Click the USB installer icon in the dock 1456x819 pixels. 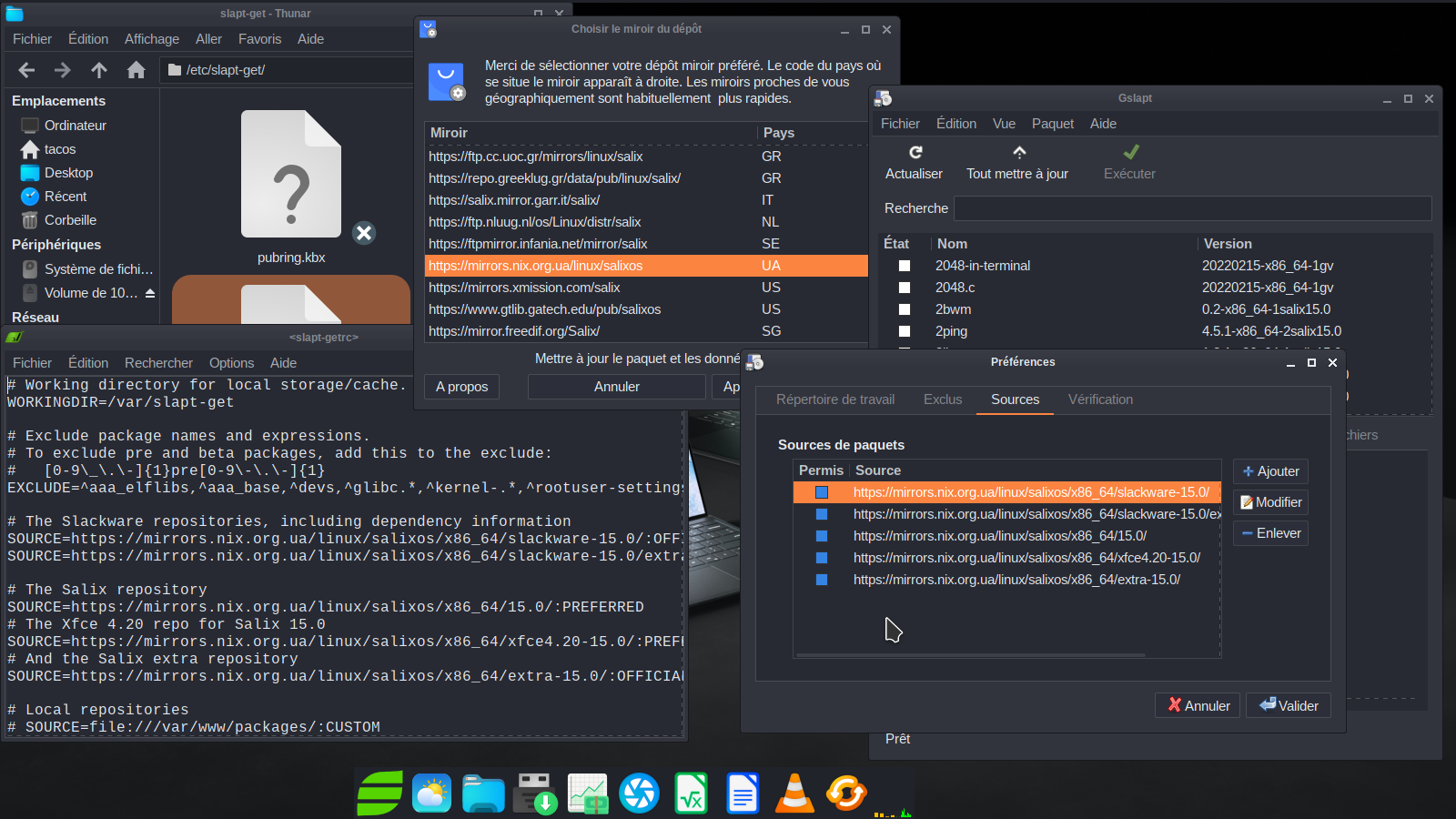point(535,793)
